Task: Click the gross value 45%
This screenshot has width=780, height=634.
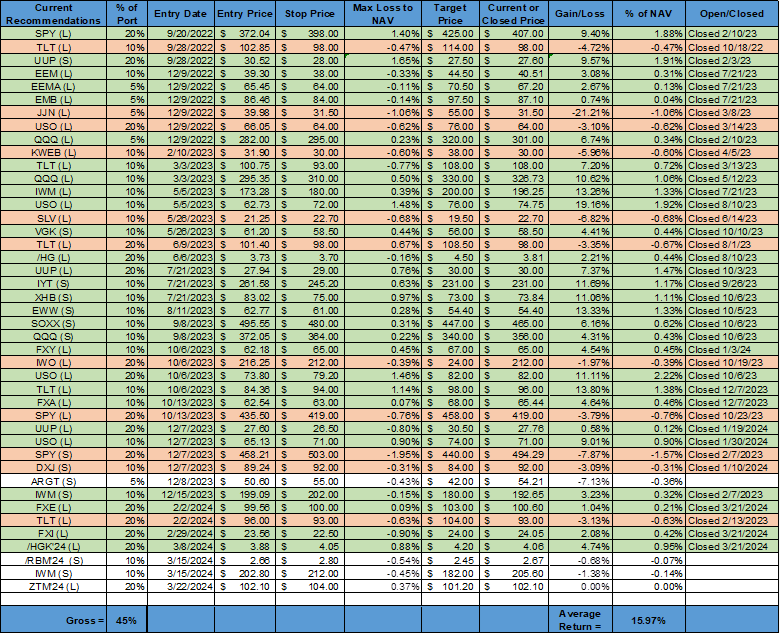Action: point(126,620)
